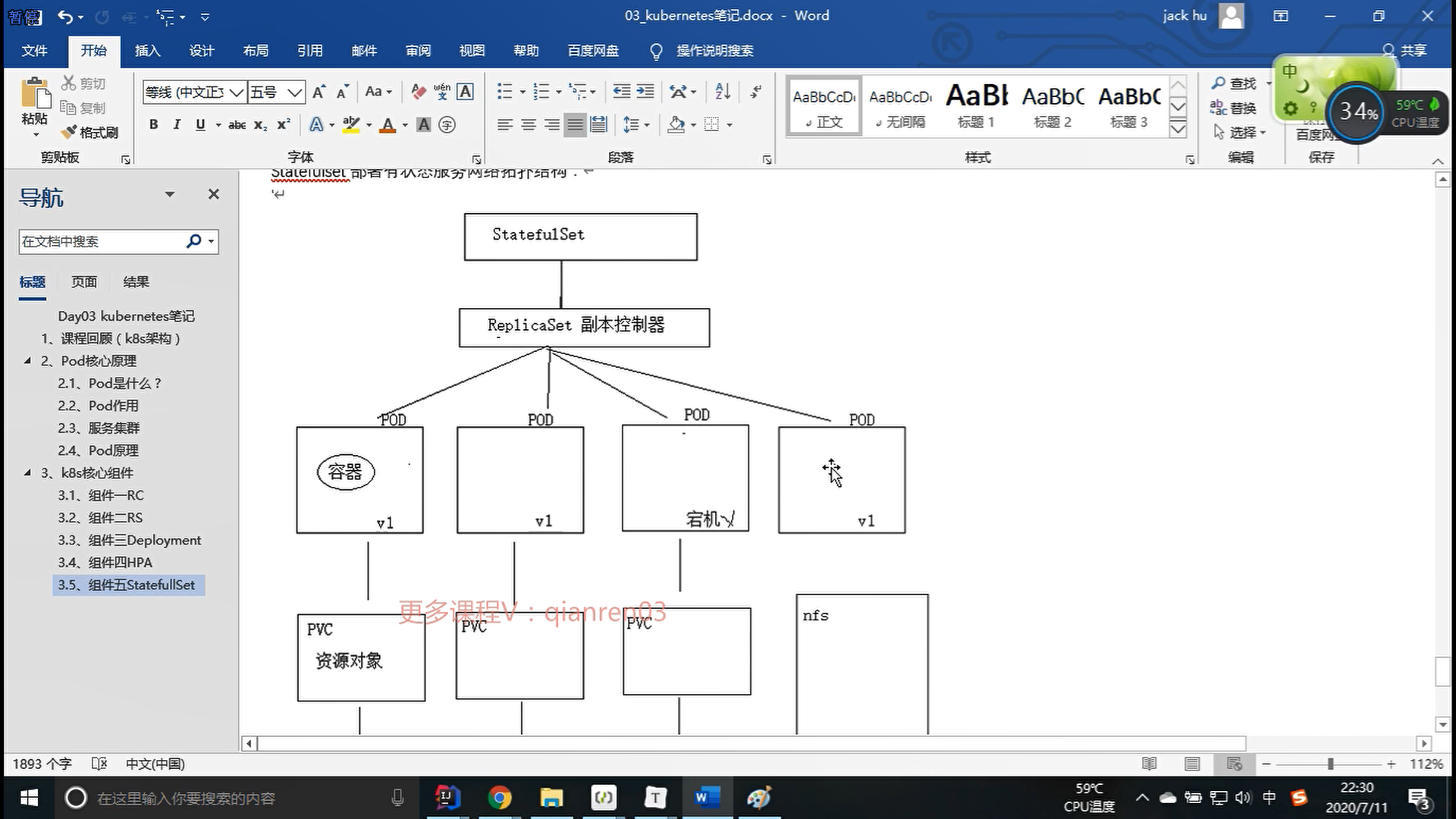The image size is (1456, 819).
Task: Go to heading 3.3、组件三Deployment
Action: (x=129, y=540)
